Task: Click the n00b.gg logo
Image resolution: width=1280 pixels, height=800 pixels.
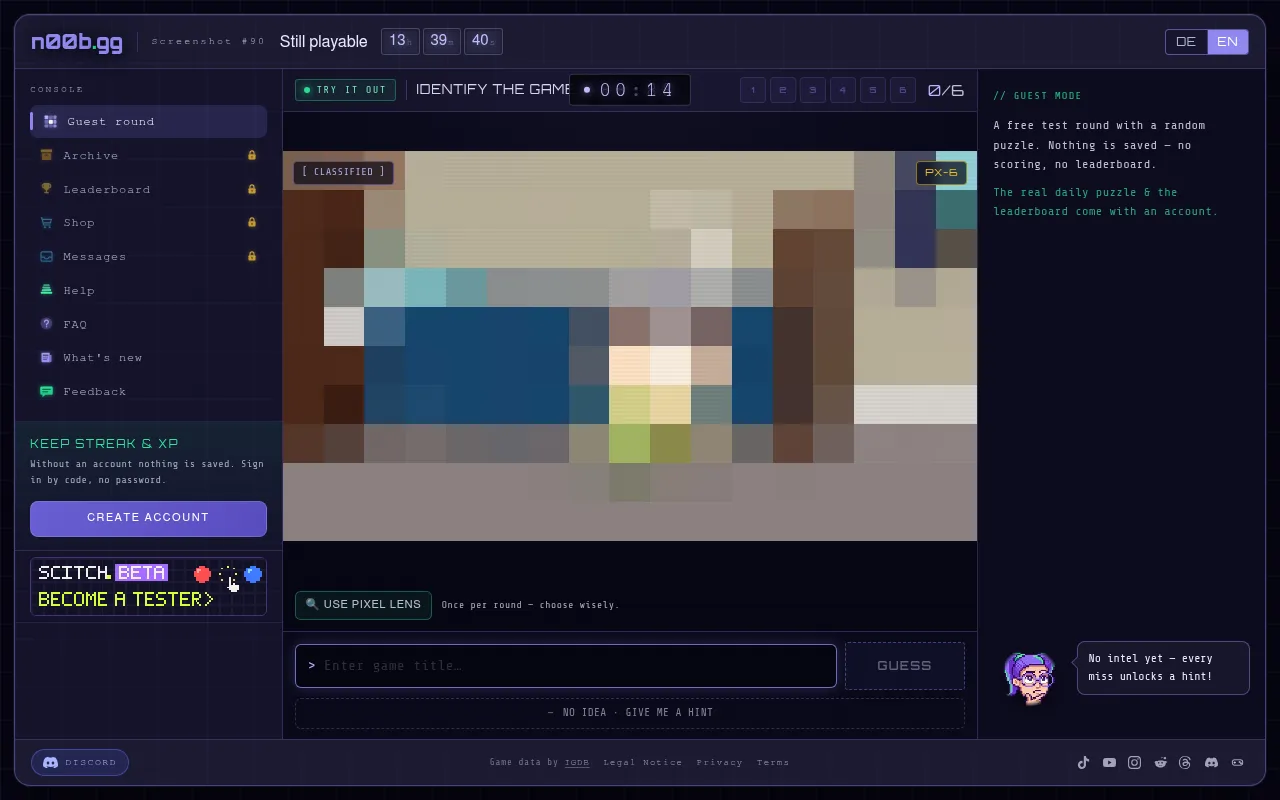Action: tap(77, 42)
